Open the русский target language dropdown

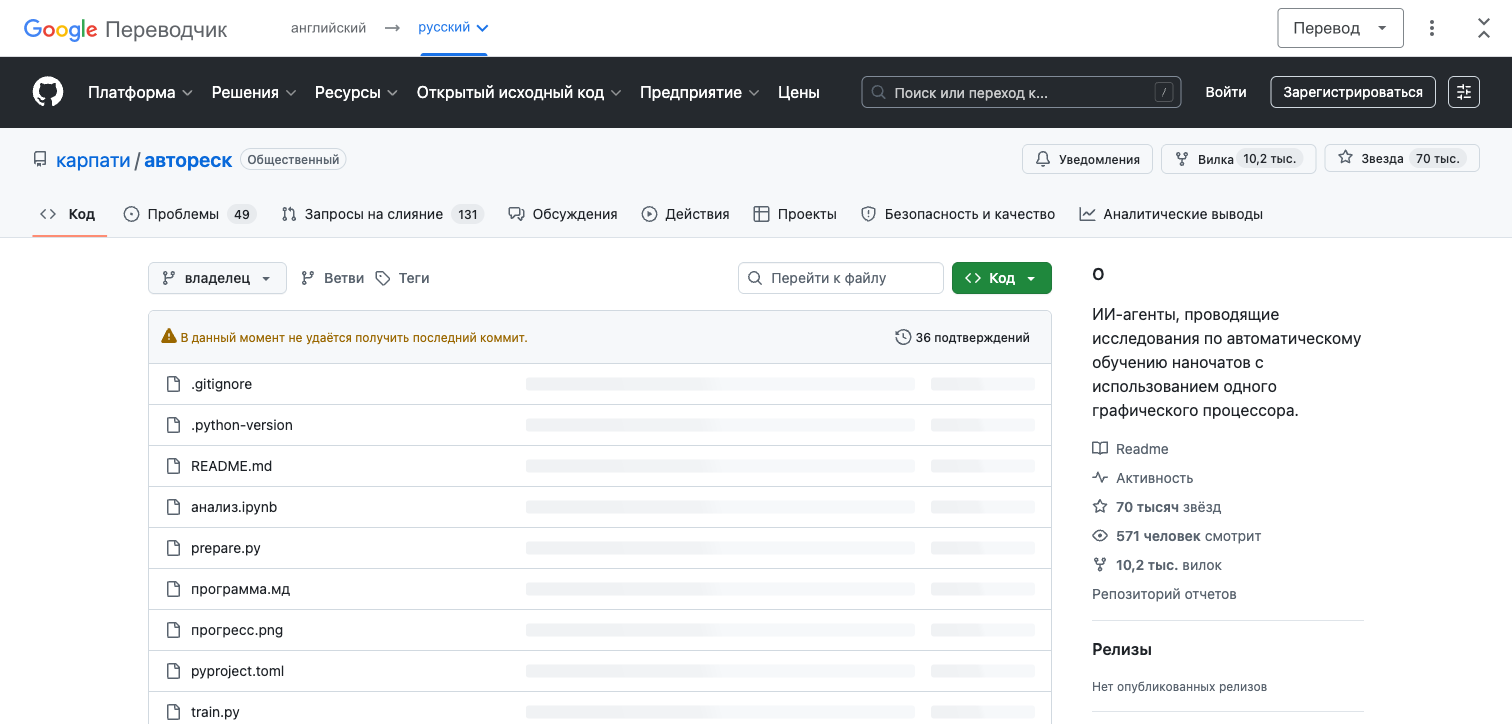point(453,28)
